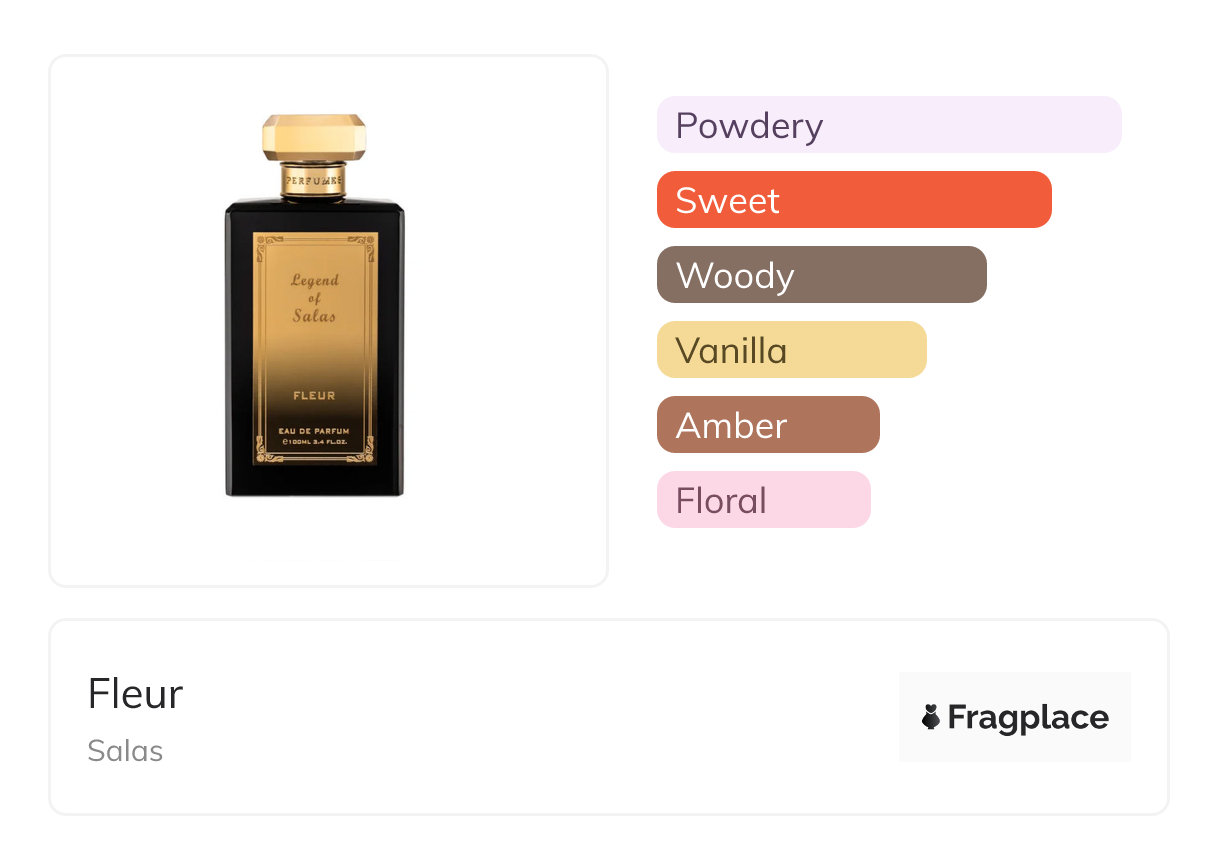Open the Salas brand name link

pyautogui.click(x=125, y=751)
